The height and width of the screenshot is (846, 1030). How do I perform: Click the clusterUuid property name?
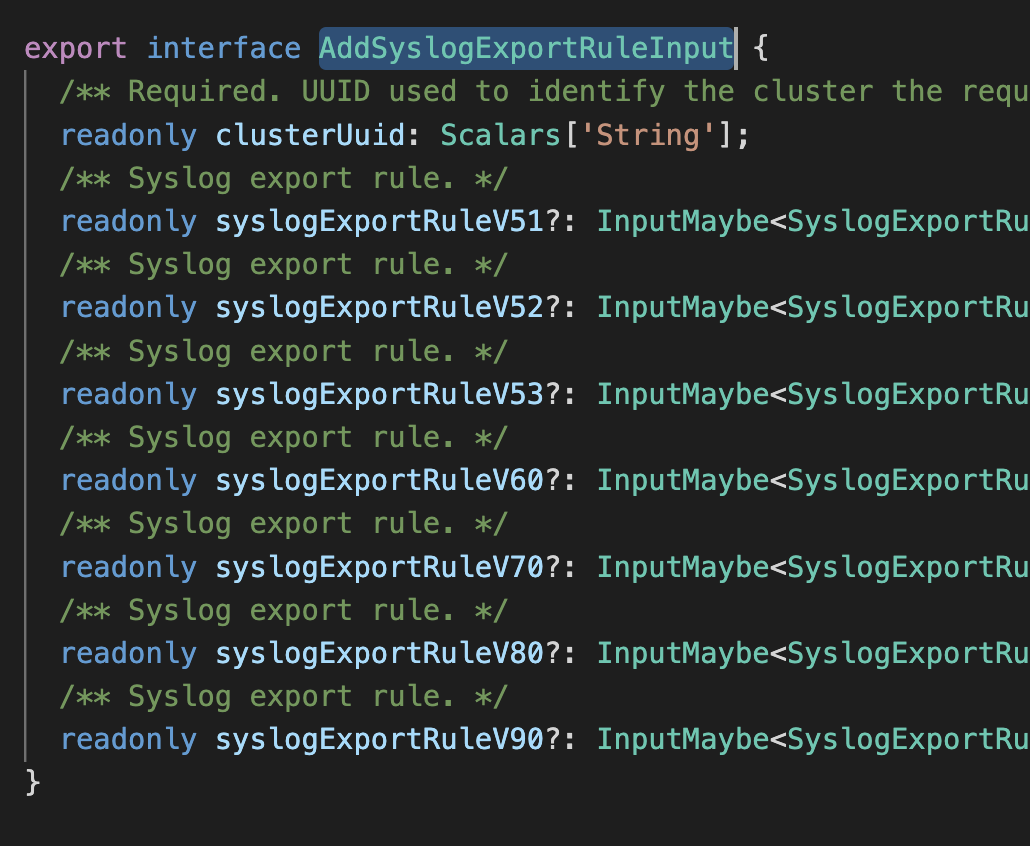click(x=311, y=135)
